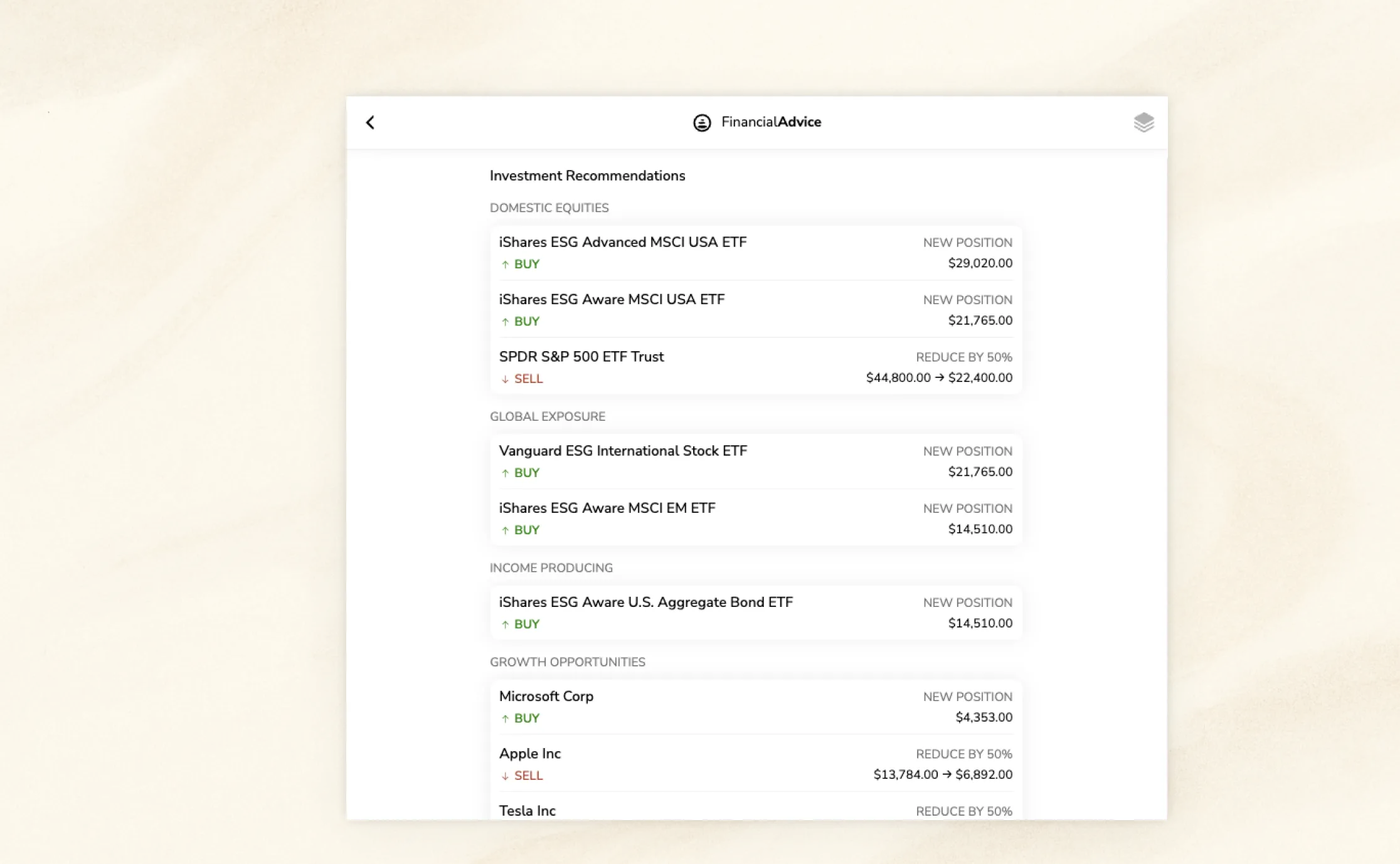Viewport: 1400px width, 864px height.
Task: Click the red SELL arrow for SPDR S&P 500 ETF Trust
Action: [x=504, y=379]
